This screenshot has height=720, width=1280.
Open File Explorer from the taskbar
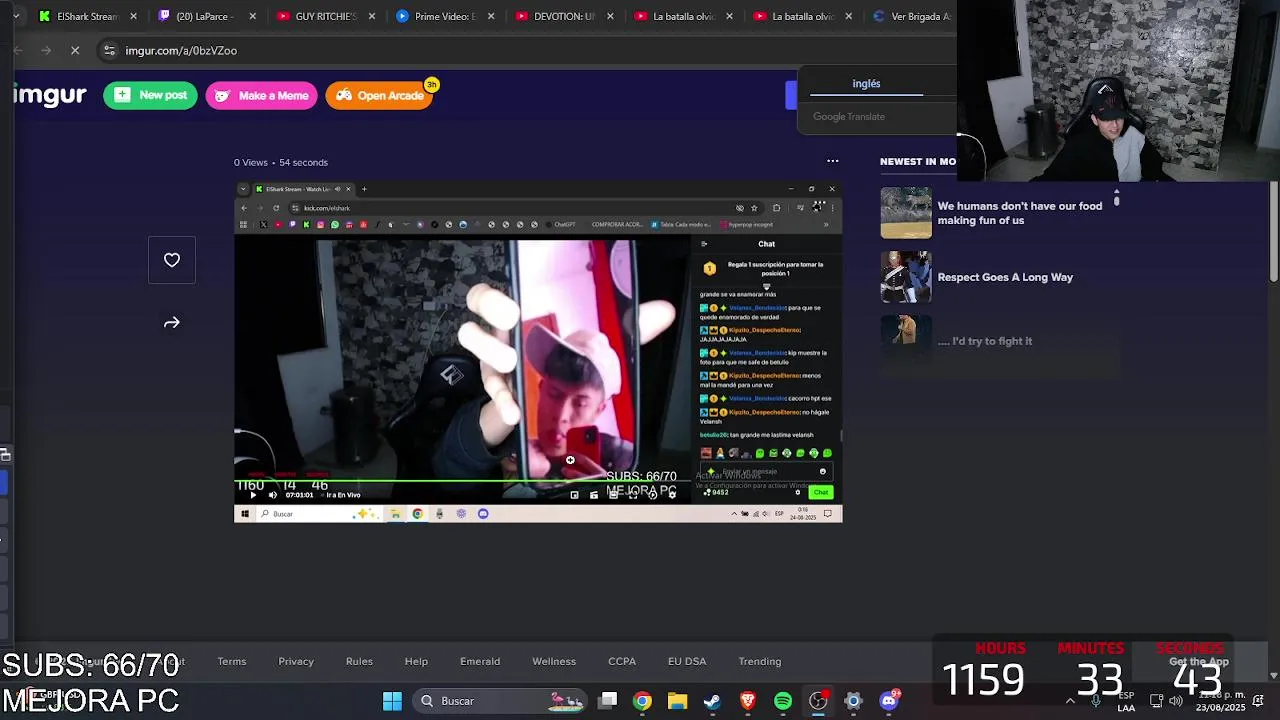[678, 701]
